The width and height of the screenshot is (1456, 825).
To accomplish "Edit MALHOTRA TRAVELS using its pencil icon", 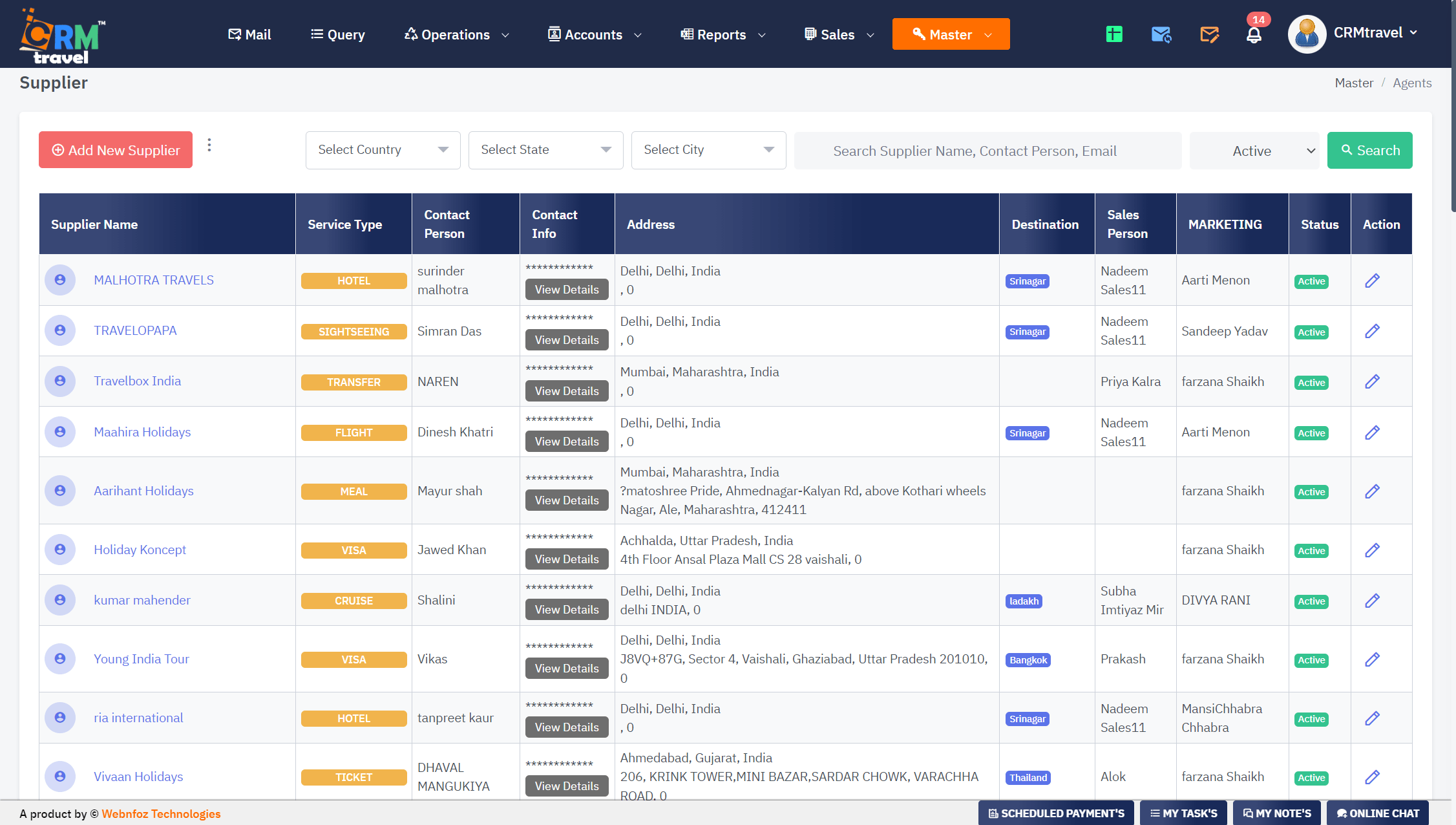I will [1373, 280].
